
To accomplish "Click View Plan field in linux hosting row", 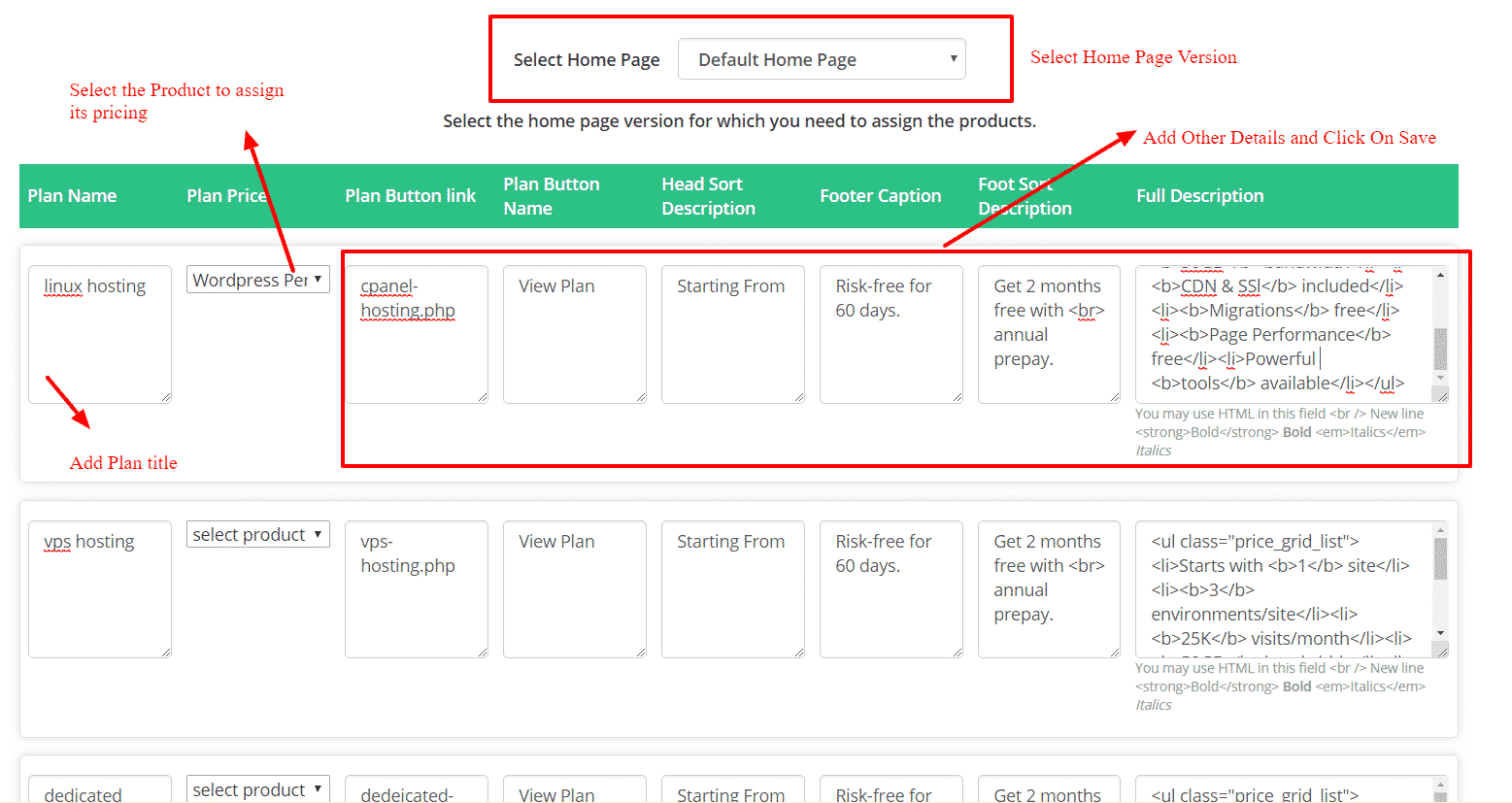I will (574, 333).
